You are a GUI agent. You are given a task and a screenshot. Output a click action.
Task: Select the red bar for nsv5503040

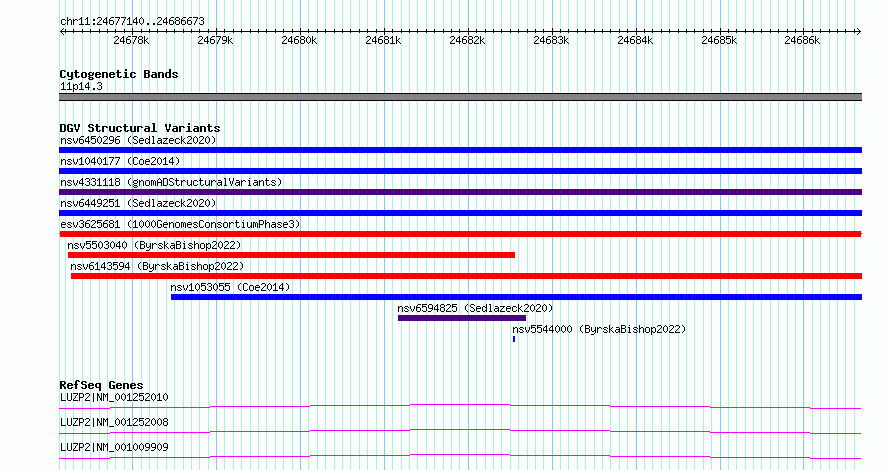(x=291, y=255)
